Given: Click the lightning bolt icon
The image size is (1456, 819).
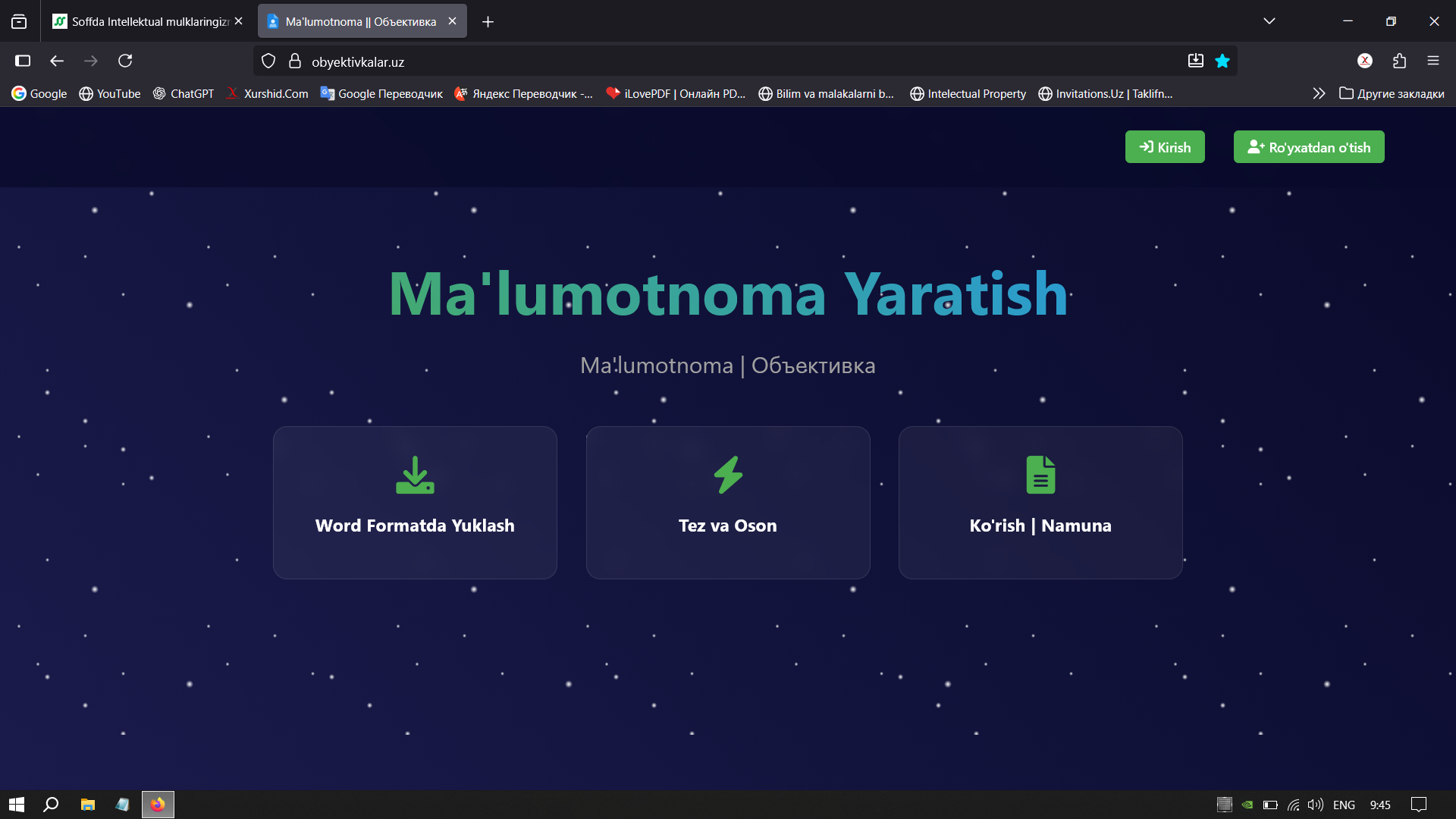Looking at the screenshot, I should click(728, 475).
